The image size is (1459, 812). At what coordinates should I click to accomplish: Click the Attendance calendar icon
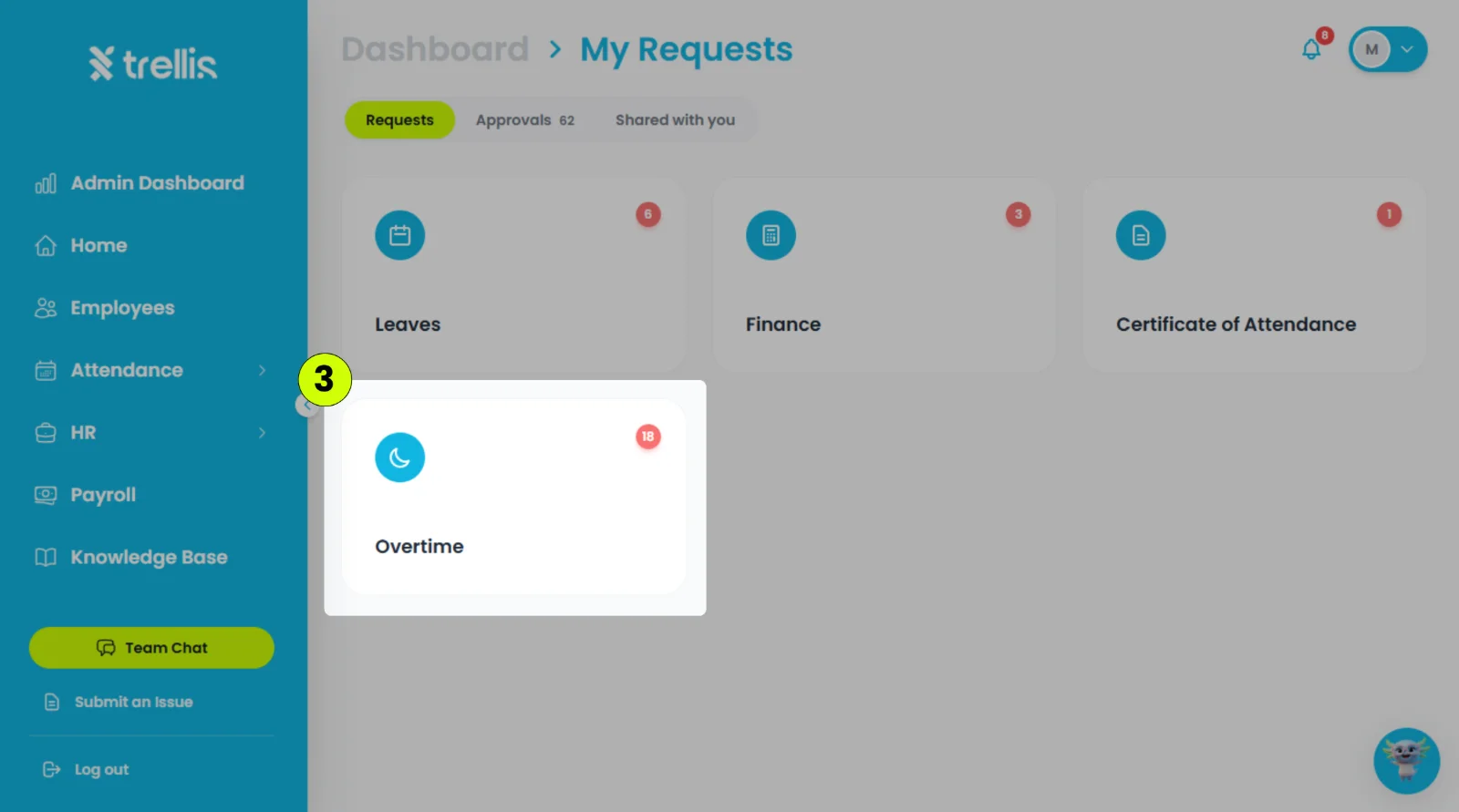[46, 371]
